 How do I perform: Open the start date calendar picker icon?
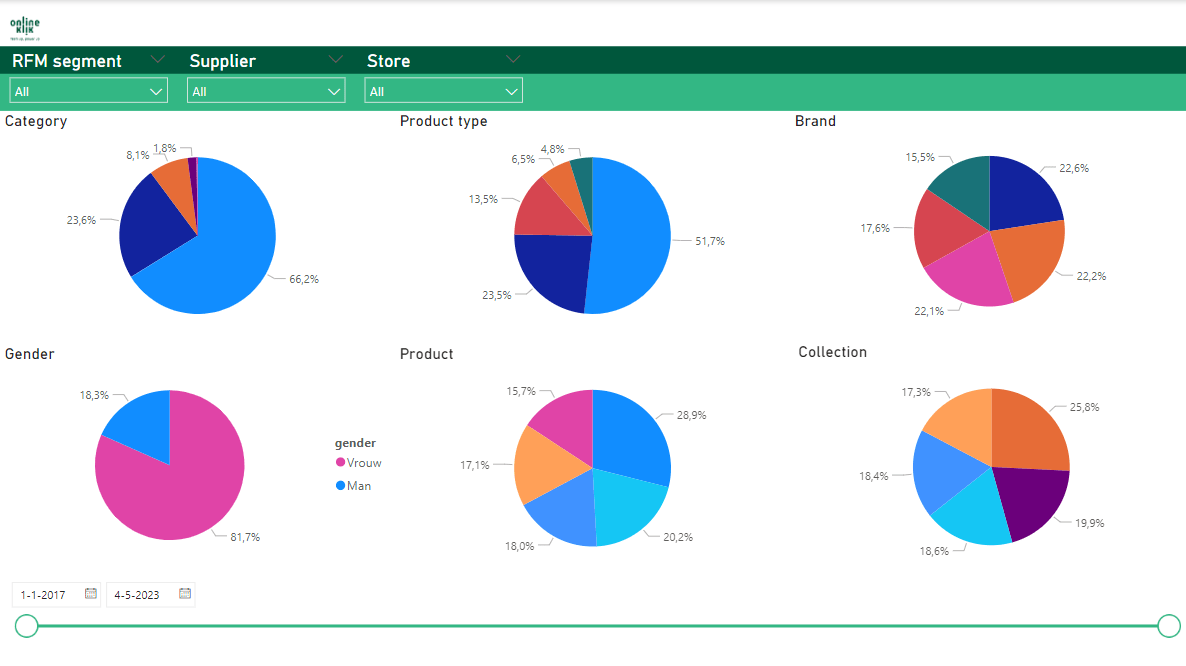click(x=91, y=594)
